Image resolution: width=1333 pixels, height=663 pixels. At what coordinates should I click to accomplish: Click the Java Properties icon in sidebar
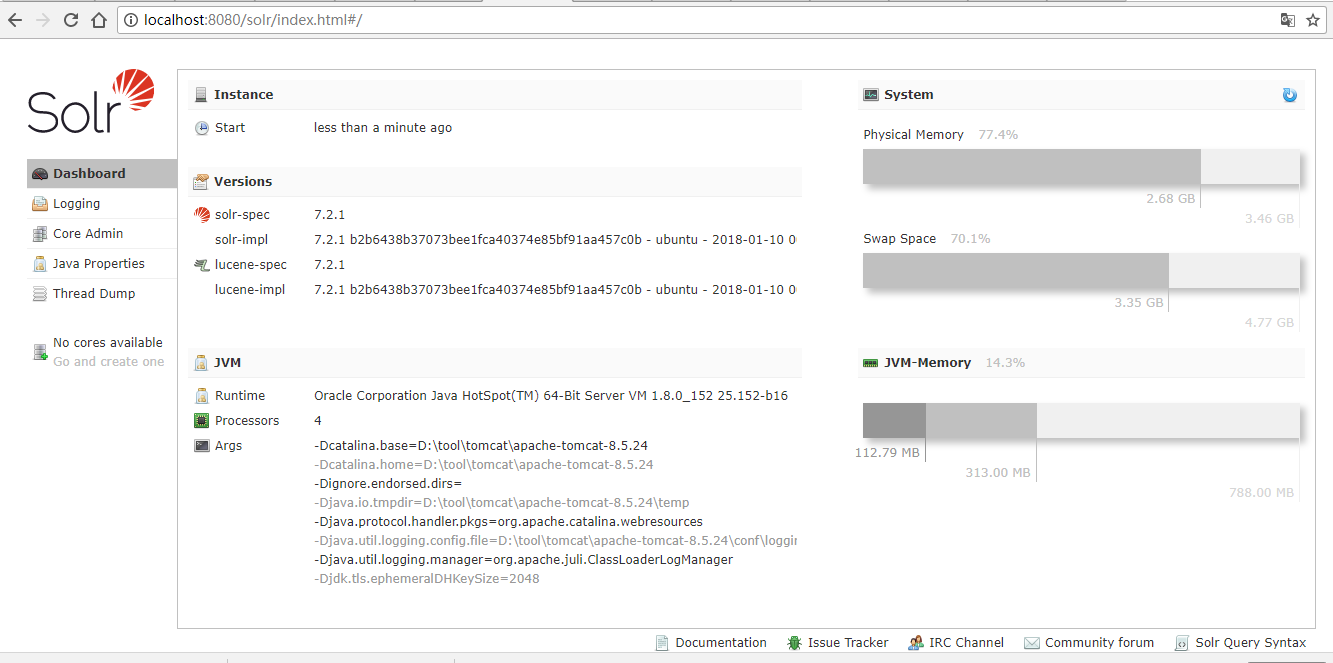[x=40, y=264]
